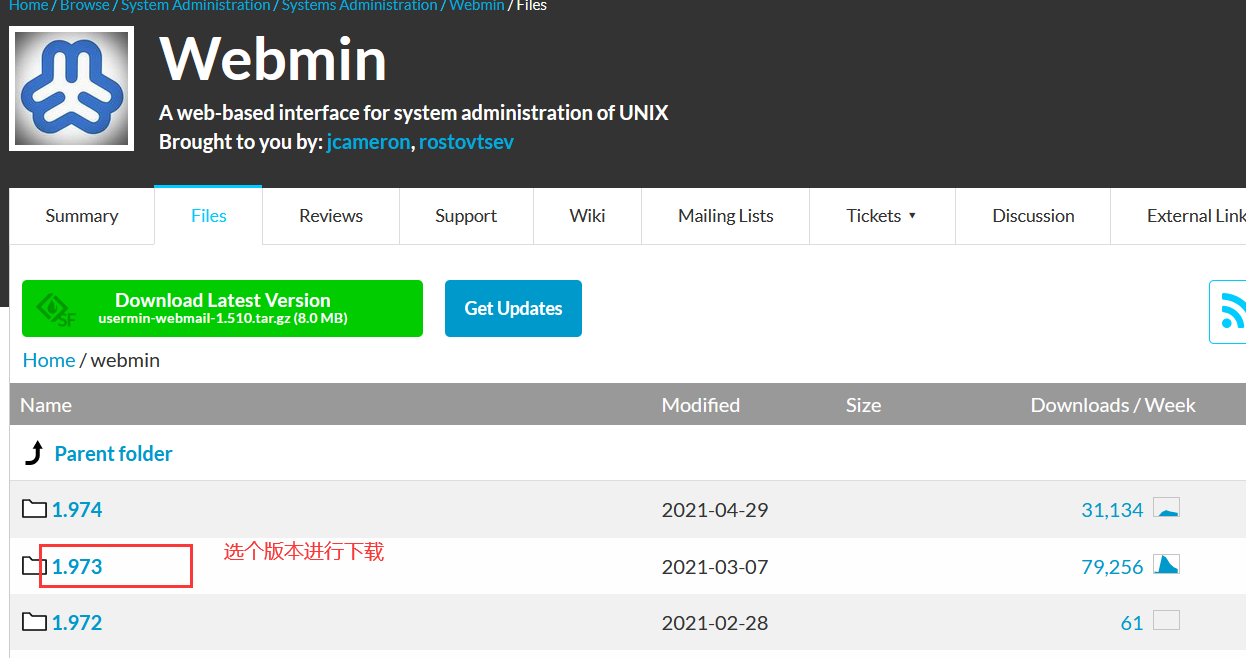Open the jcameron profile link
Image resolution: width=1246 pixels, height=658 pixels.
[368, 142]
